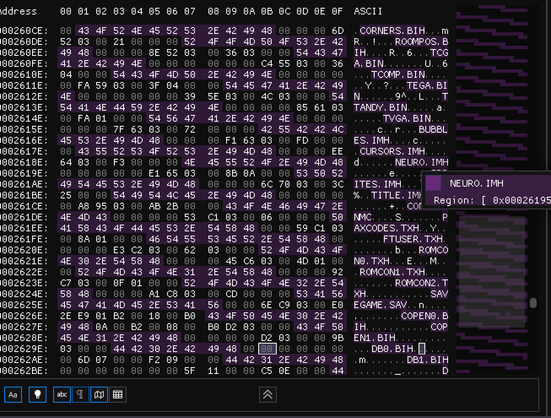Click the Address column header

(18, 11)
